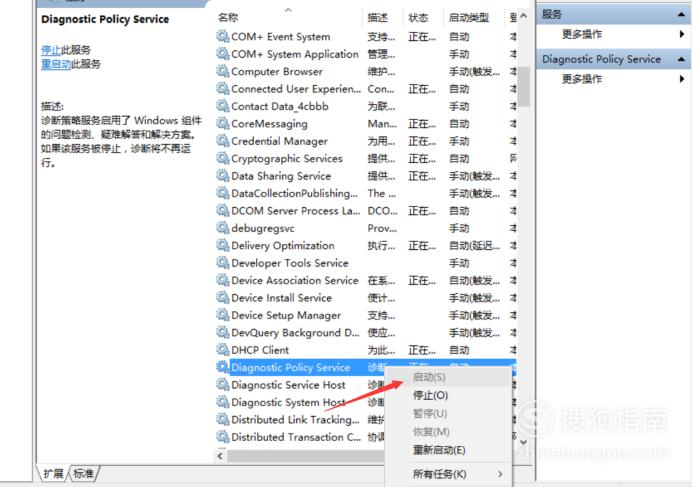Click gear icon for DHCP Client

pos(223,350)
